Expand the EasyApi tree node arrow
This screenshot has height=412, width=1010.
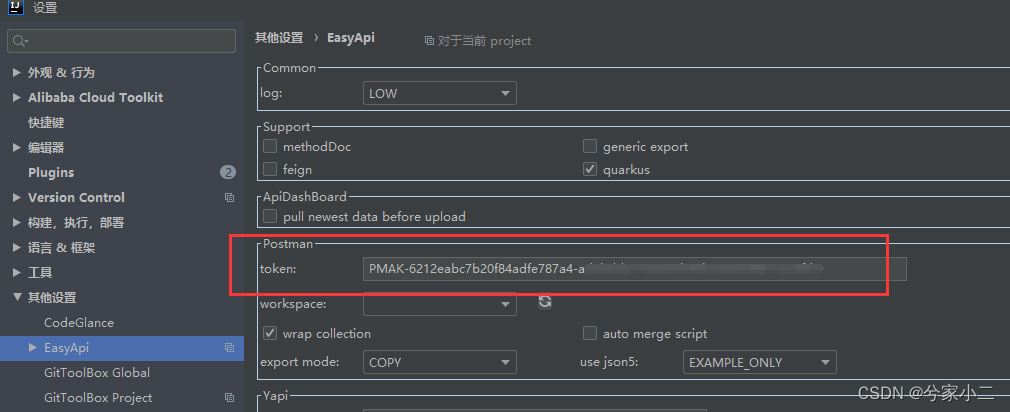click(33, 348)
